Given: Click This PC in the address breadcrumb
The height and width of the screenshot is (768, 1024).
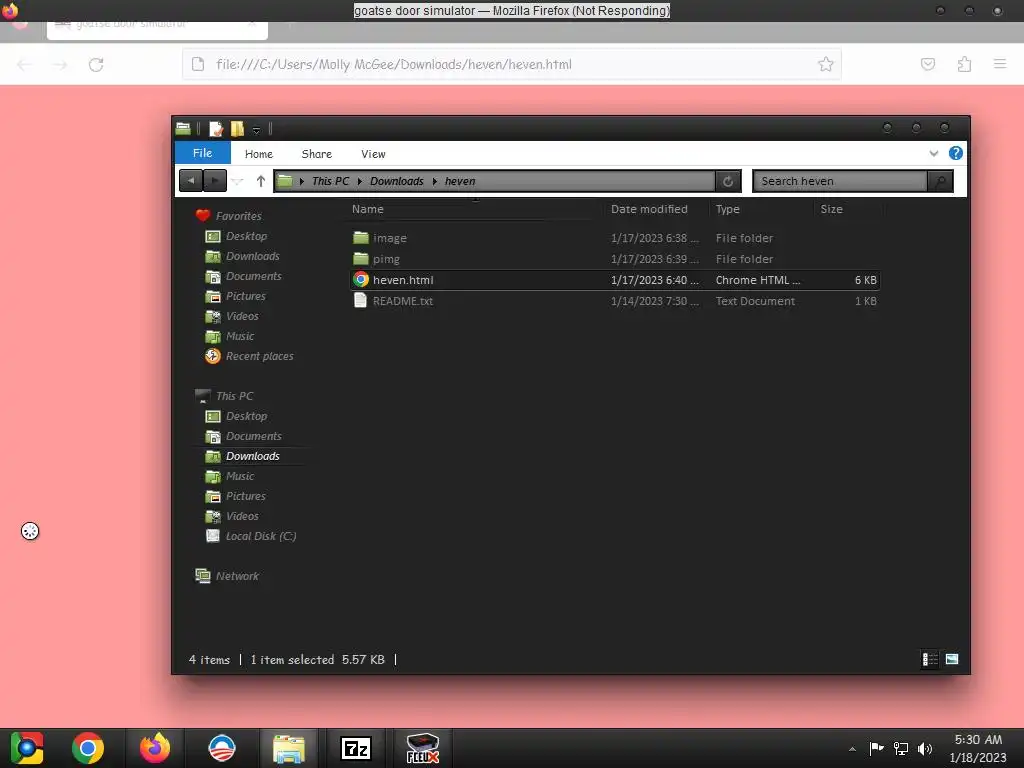Looking at the screenshot, I should (x=330, y=181).
